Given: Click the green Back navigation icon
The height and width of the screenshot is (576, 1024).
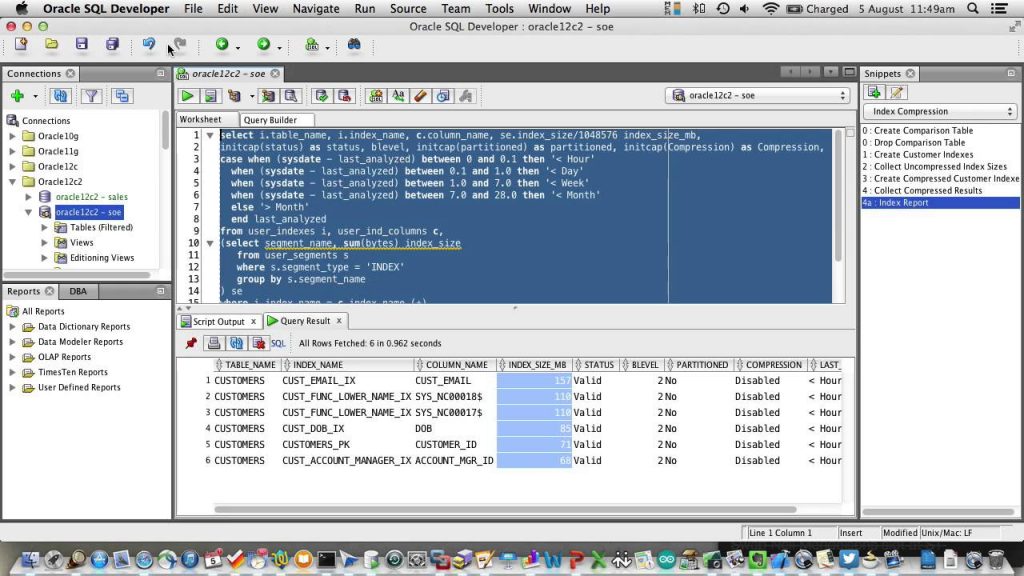Looking at the screenshot, I should tap(222, 44).
